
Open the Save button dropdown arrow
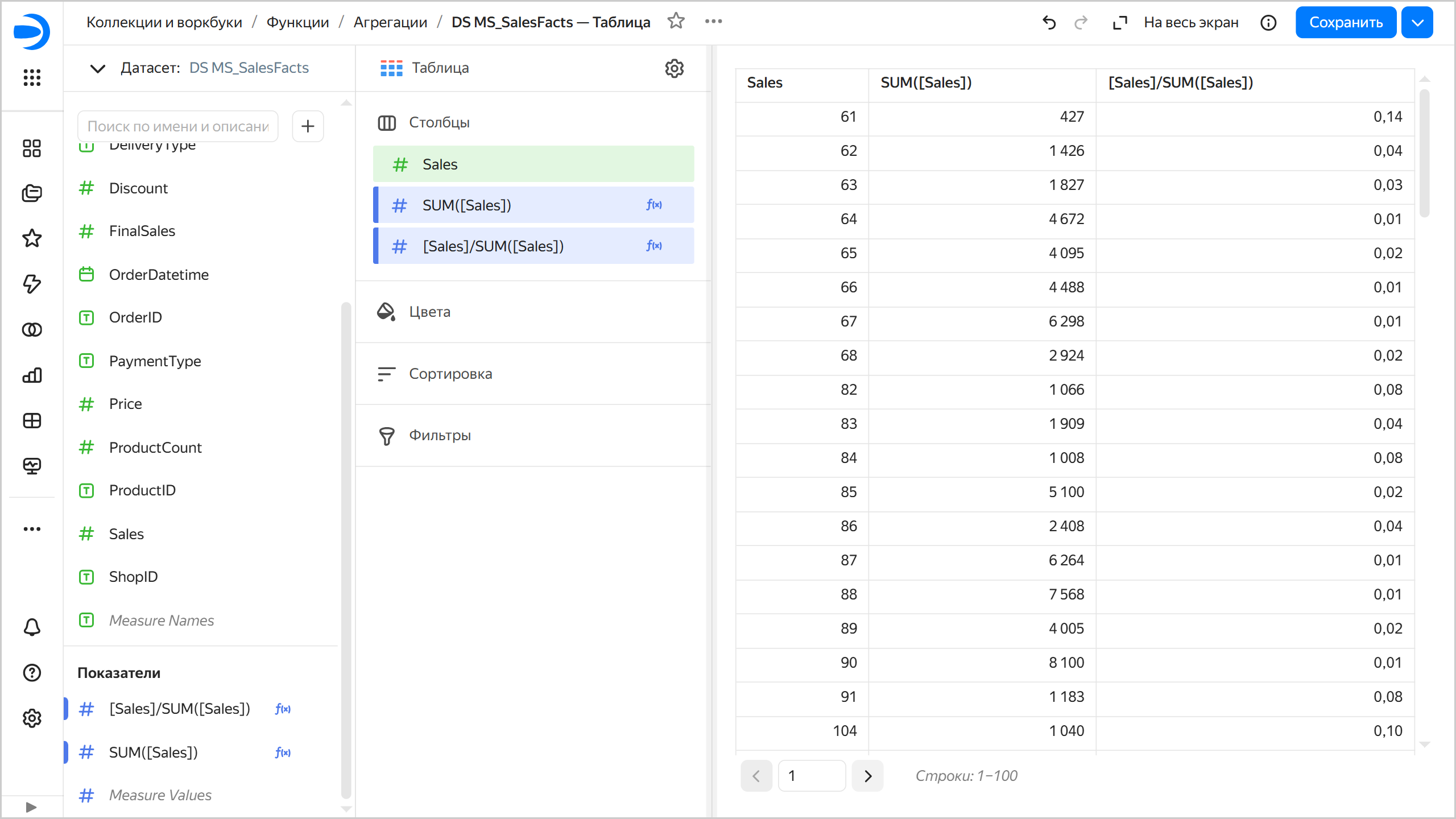(1417, 23)
